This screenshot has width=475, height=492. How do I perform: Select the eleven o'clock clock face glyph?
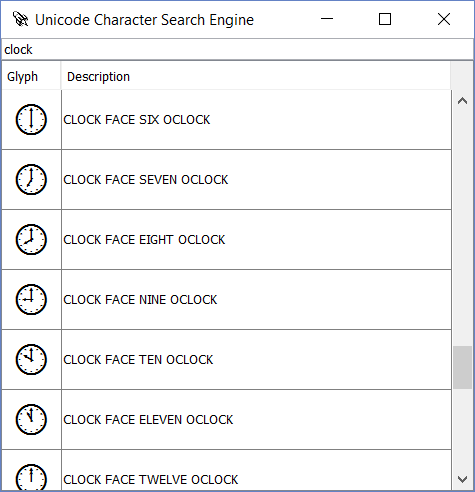click(31, 420)
